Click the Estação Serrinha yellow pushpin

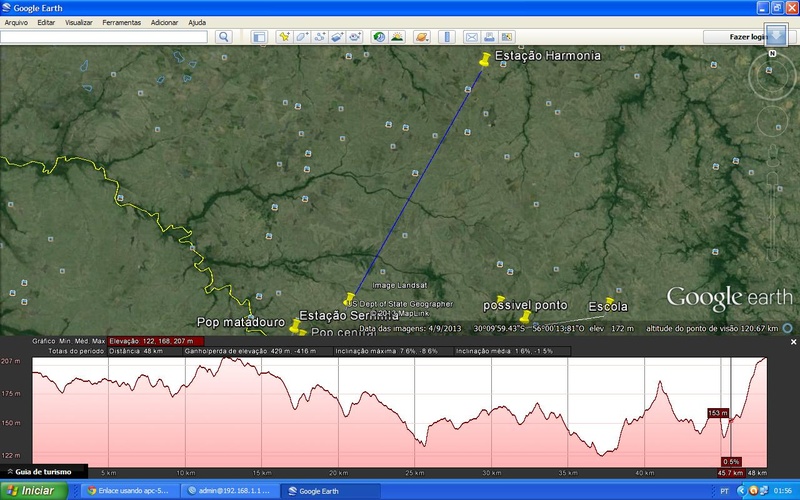point(349,299)
